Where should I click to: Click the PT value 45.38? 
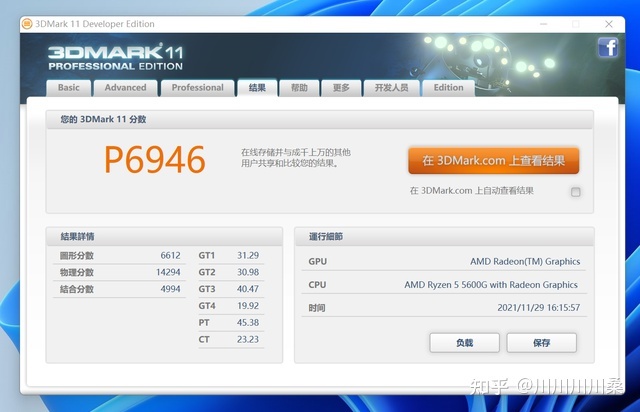(248, 323)
